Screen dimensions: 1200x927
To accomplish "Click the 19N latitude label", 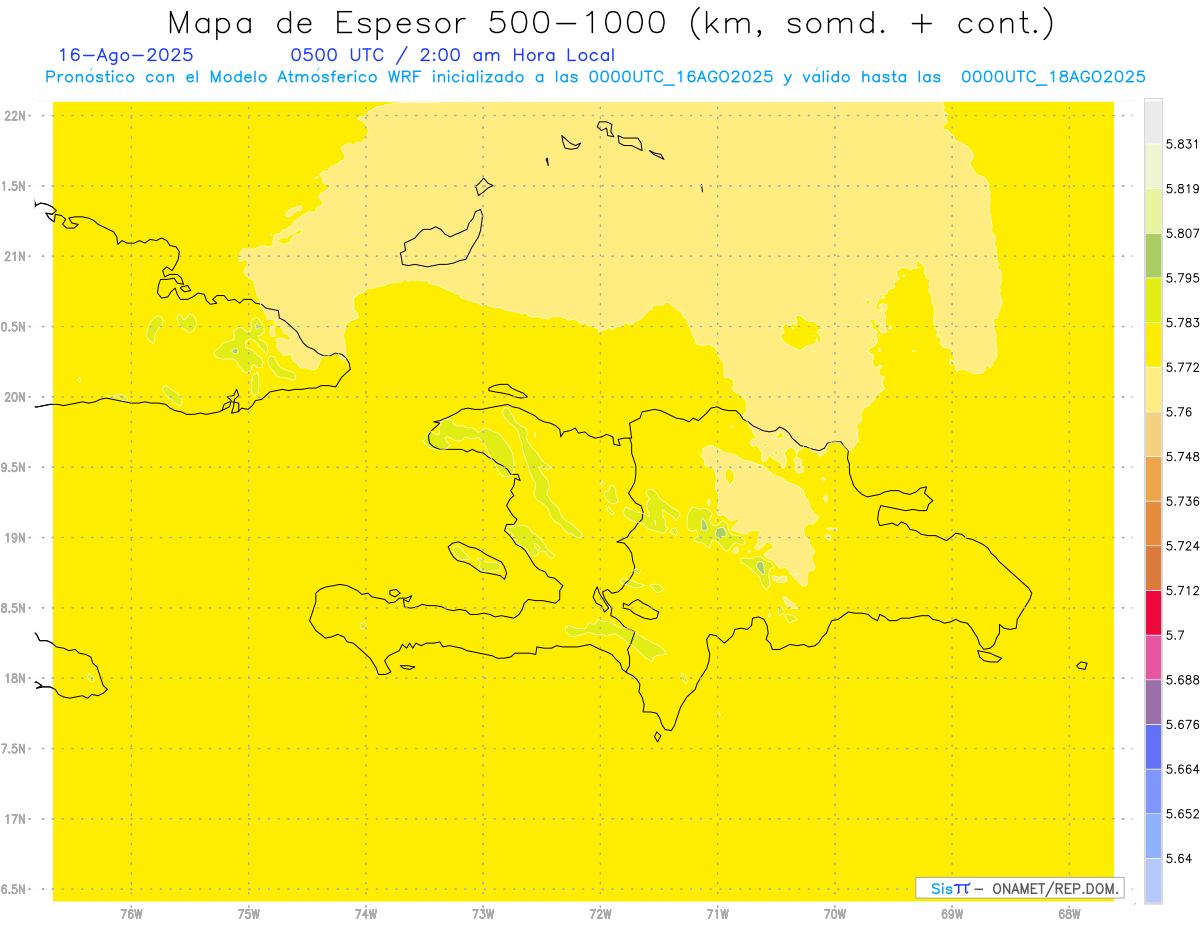I will pyautogui.click(x=15, y=538).
